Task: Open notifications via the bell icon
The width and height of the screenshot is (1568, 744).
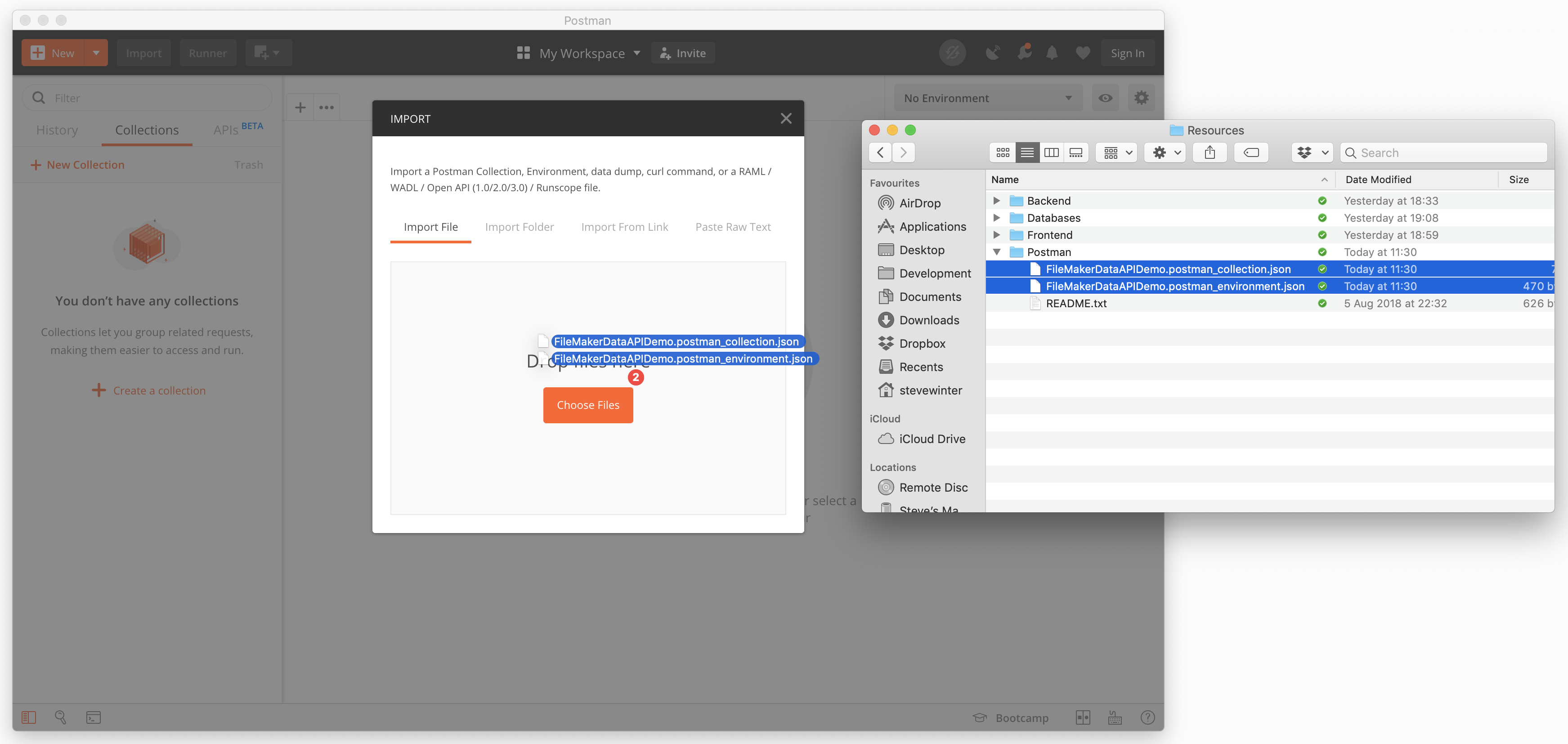Action: (1052, 52)
